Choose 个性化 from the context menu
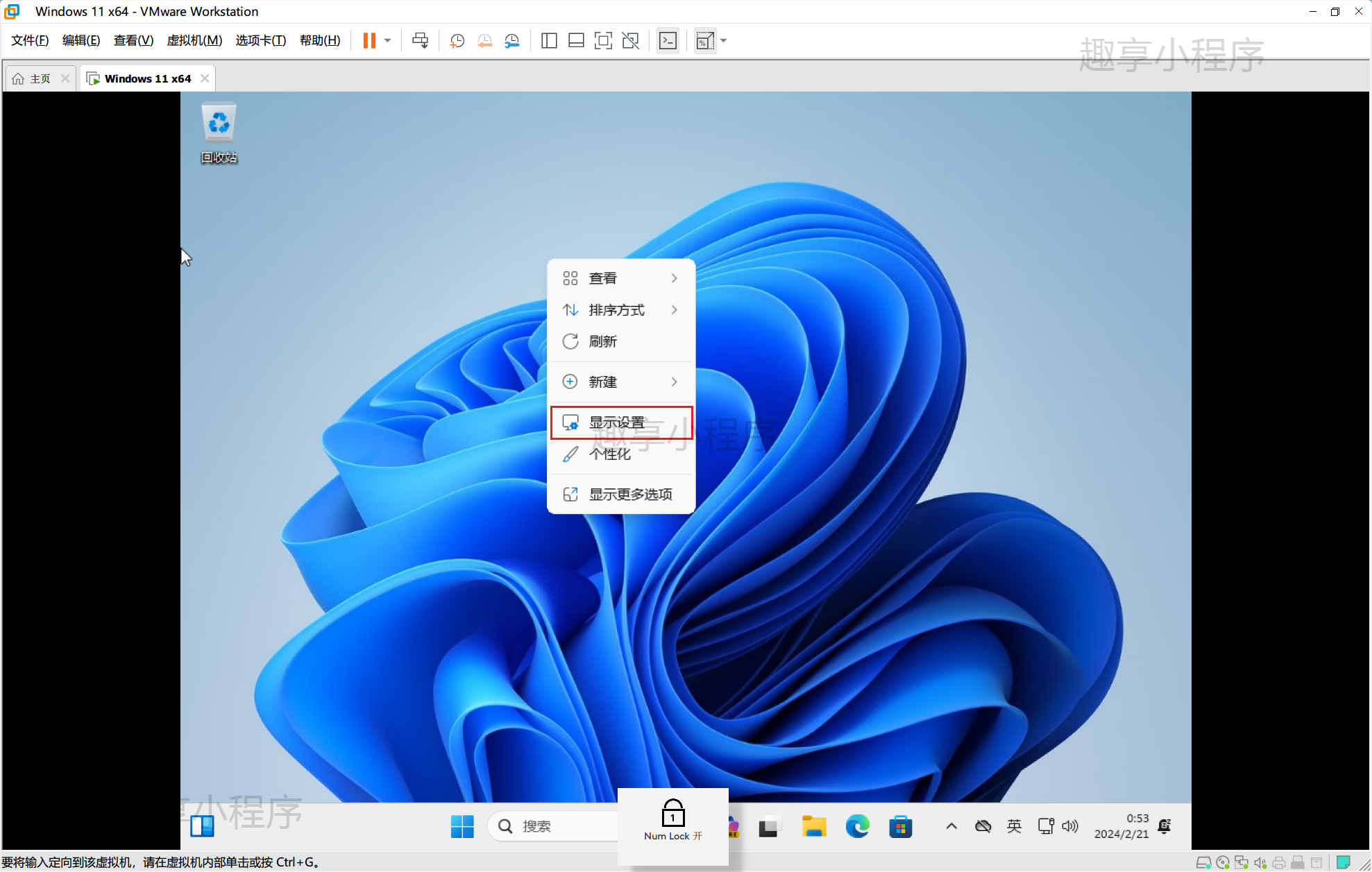1372x872 pixels. coord(621,454)
